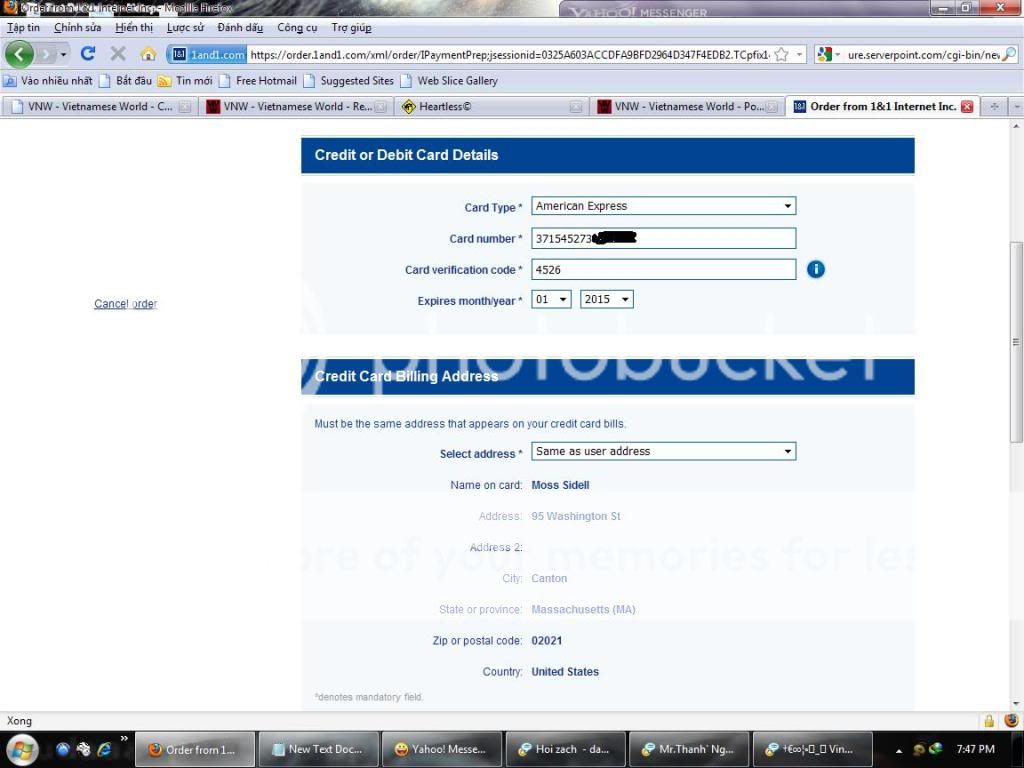Open the Card Type dropdown

663,206
